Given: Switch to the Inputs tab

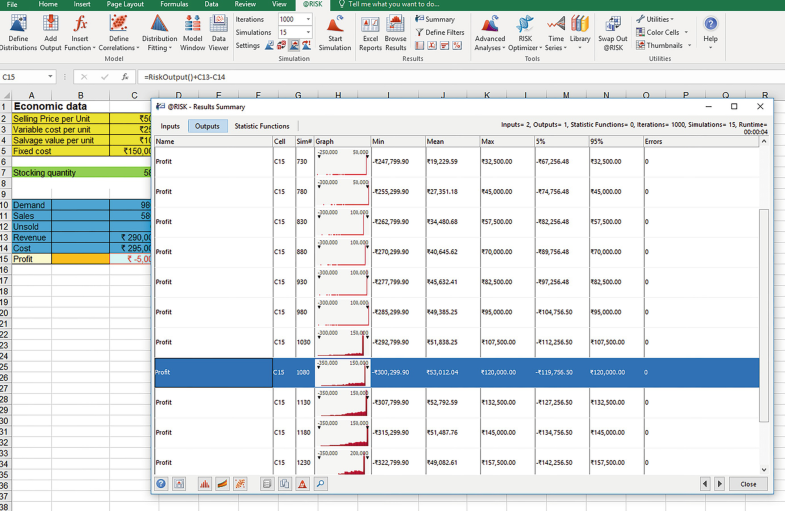Looking at the screenshot, I should 170,126.
